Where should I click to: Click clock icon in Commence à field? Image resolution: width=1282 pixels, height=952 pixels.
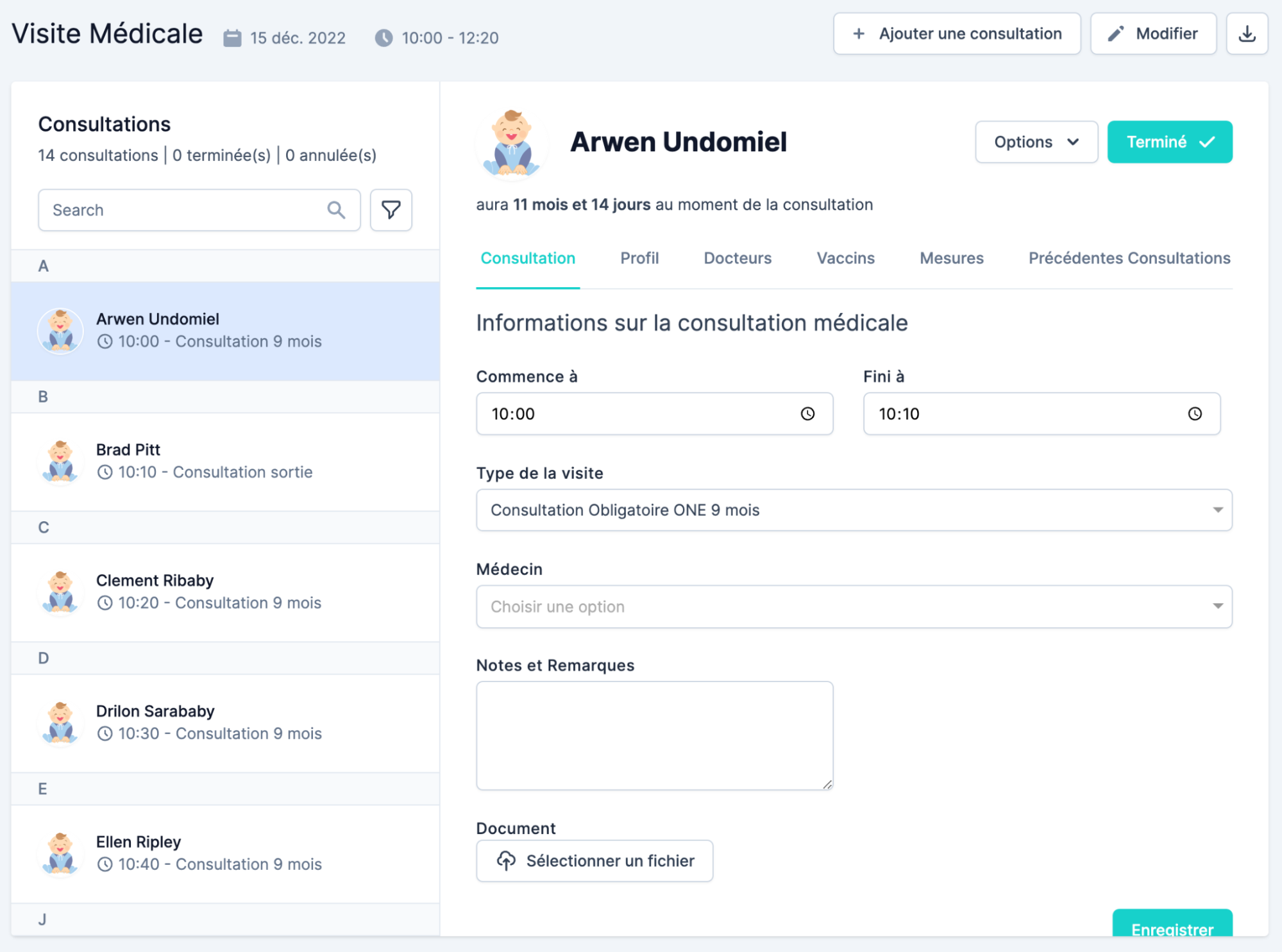click(x=807, y=413)
